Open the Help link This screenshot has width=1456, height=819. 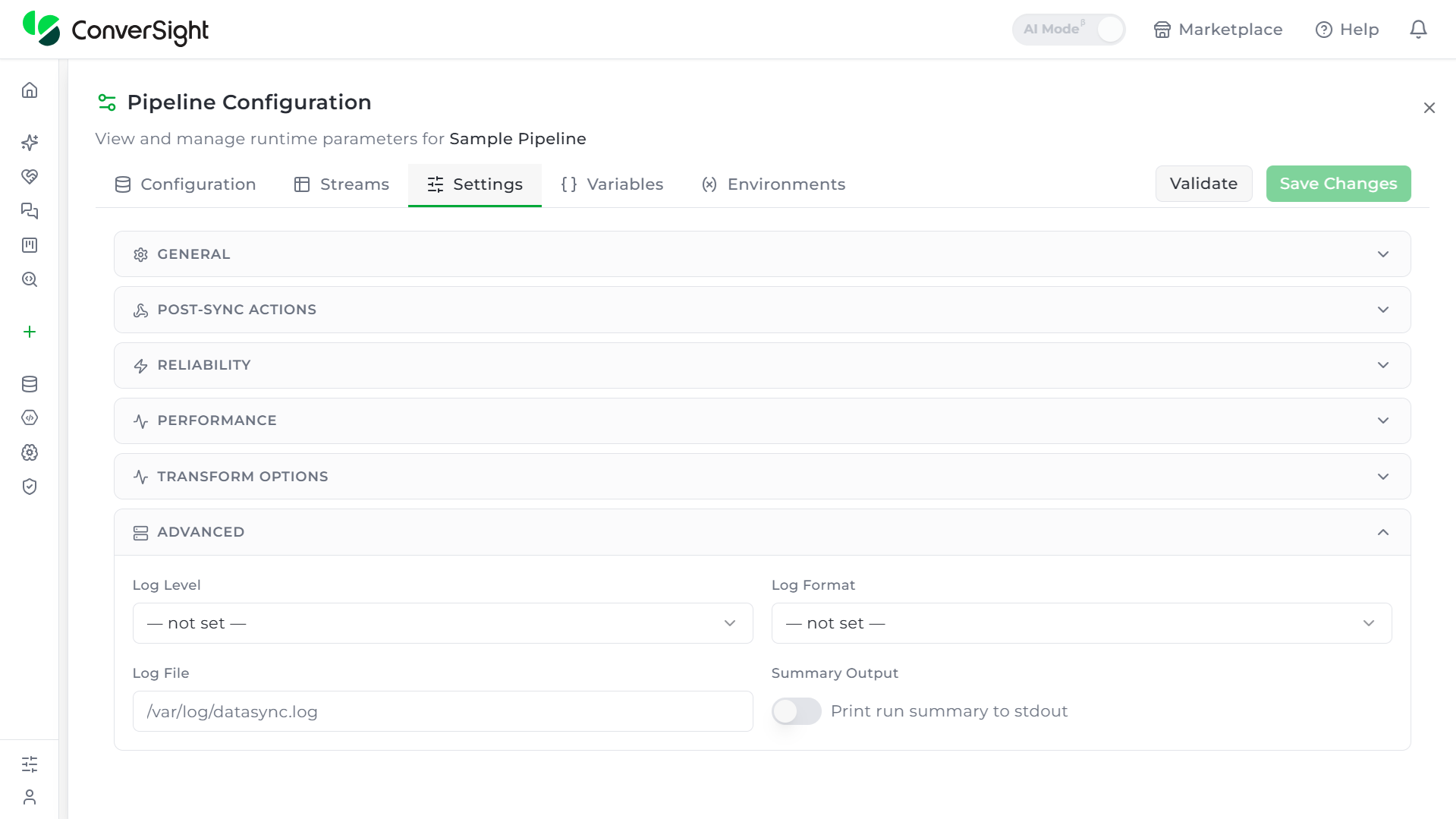click(x=1347, y=30)
